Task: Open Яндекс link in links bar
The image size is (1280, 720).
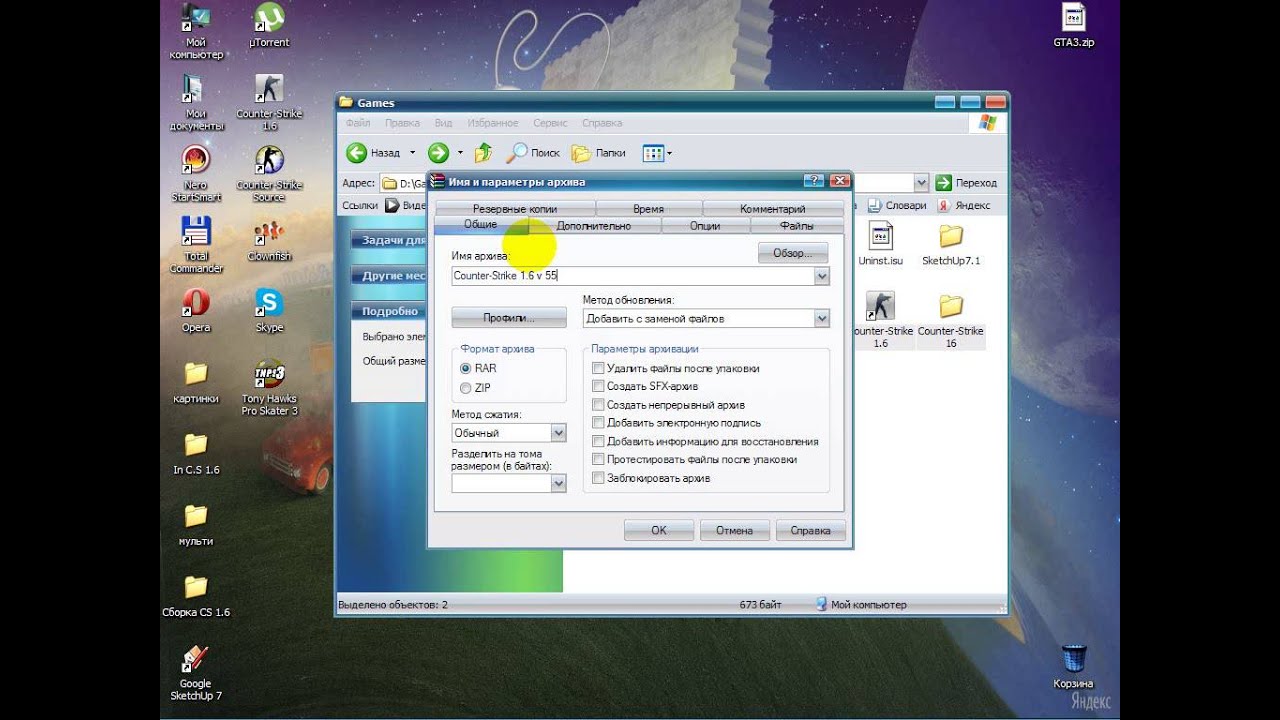Action: [x=965, y=205]
